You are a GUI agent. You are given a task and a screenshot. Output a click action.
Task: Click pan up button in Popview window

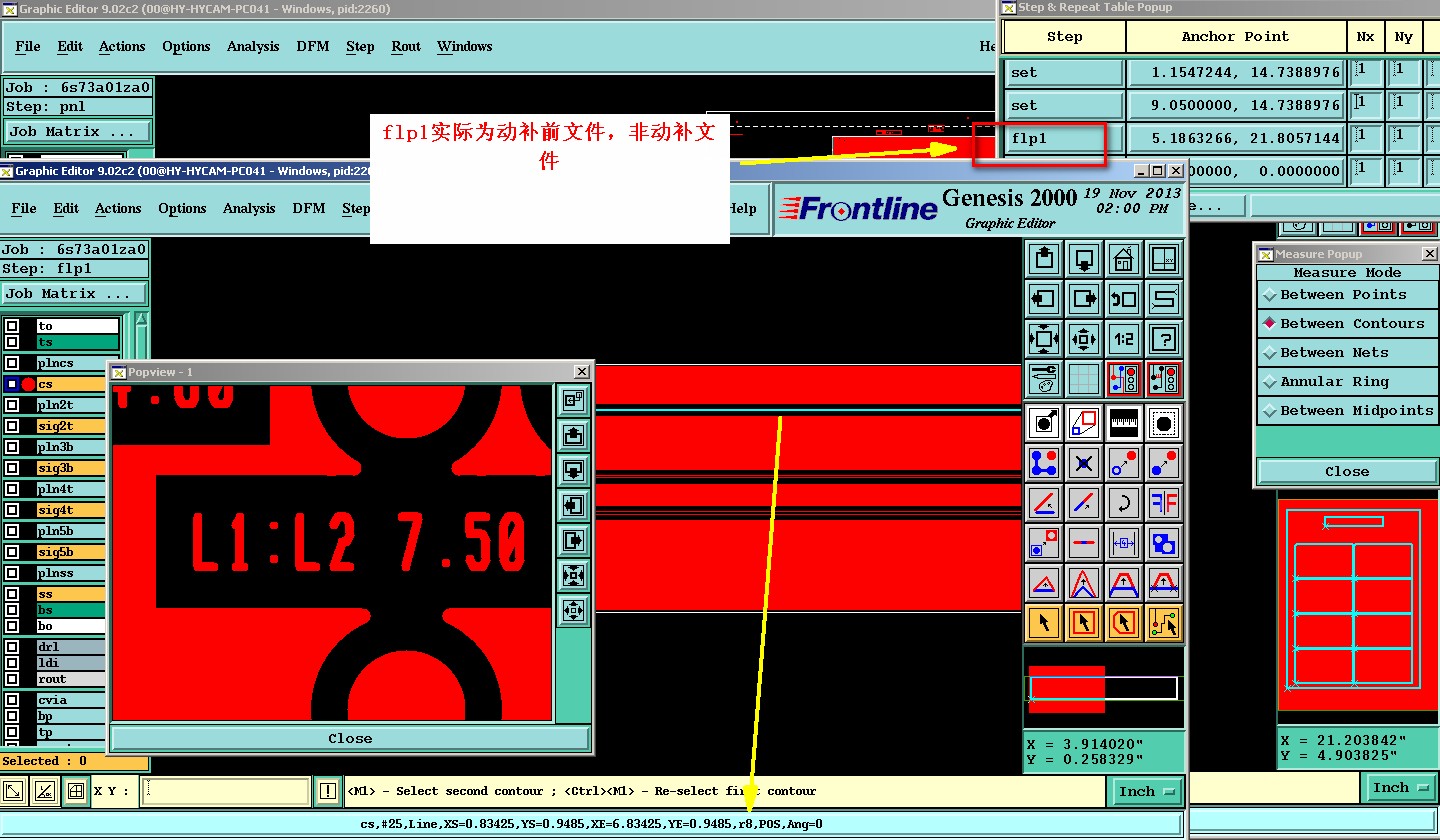[x=573, y=436]
